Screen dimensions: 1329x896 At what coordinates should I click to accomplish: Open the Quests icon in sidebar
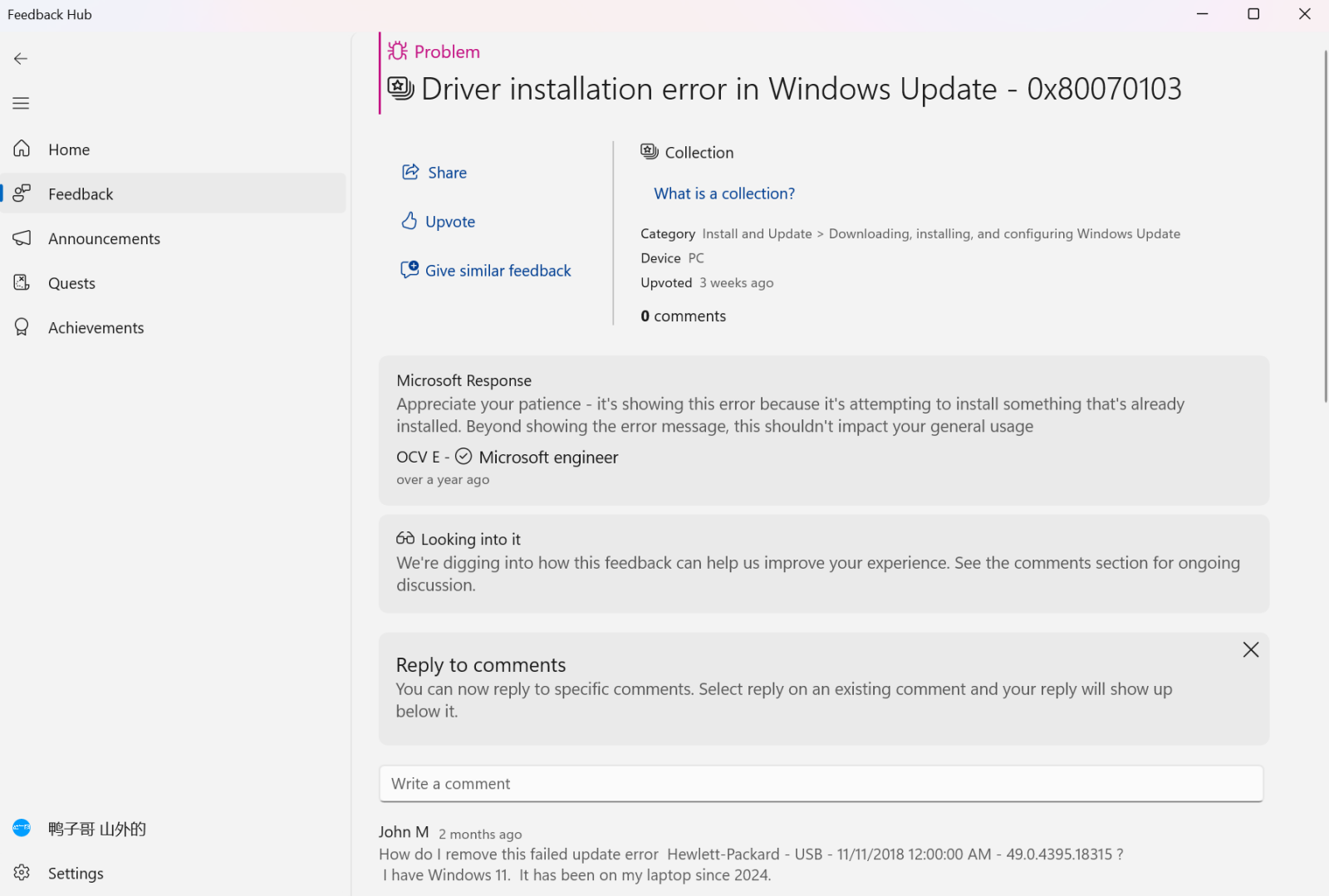click(x=22, y=283)
